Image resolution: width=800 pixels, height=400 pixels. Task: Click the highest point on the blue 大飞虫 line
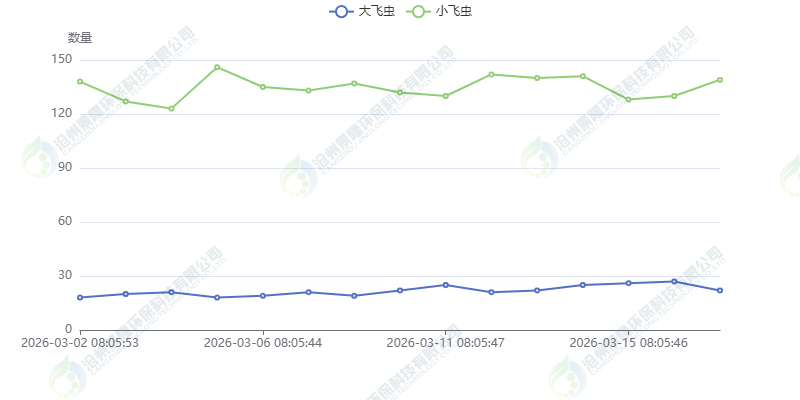coord(674,281)
